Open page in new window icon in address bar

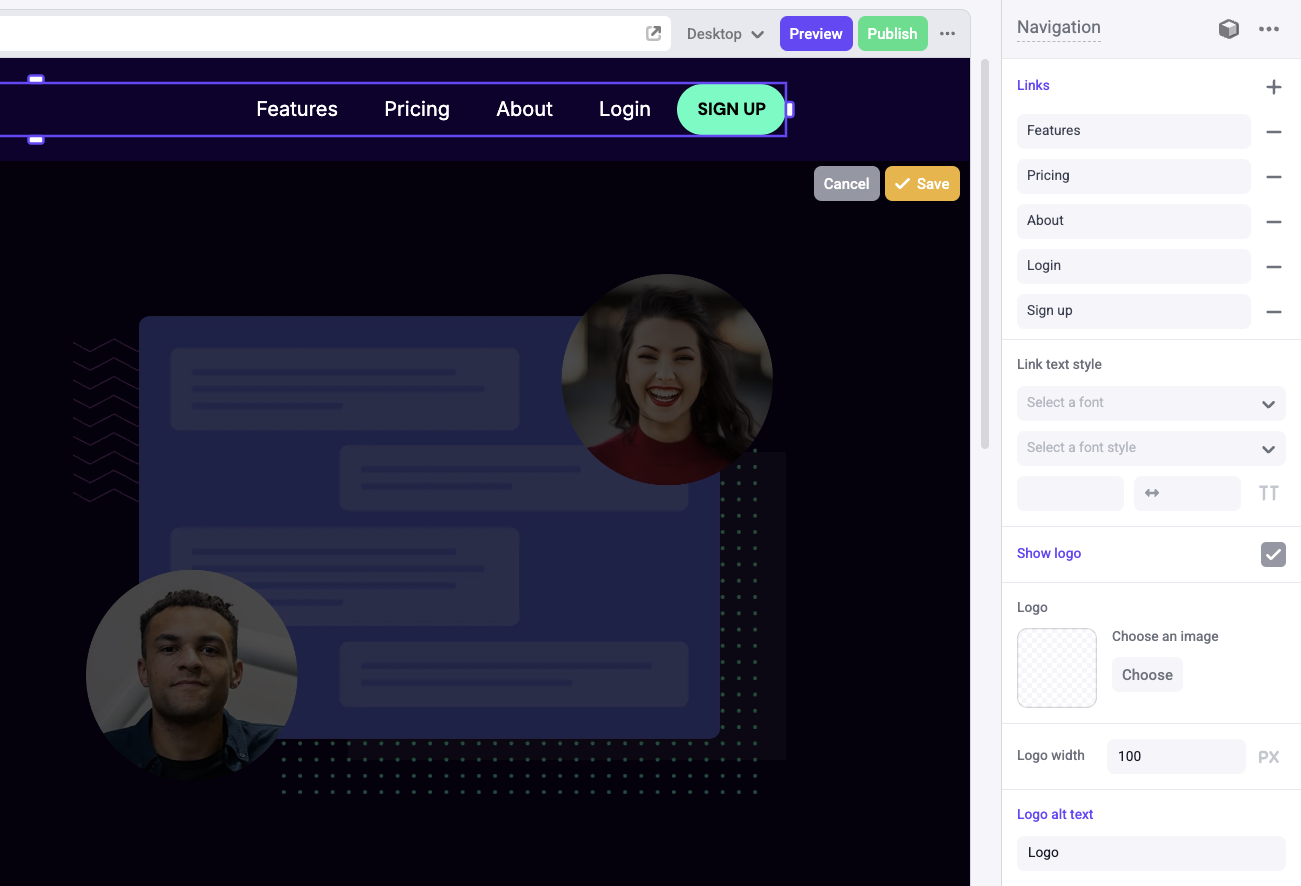click(653, 33)
